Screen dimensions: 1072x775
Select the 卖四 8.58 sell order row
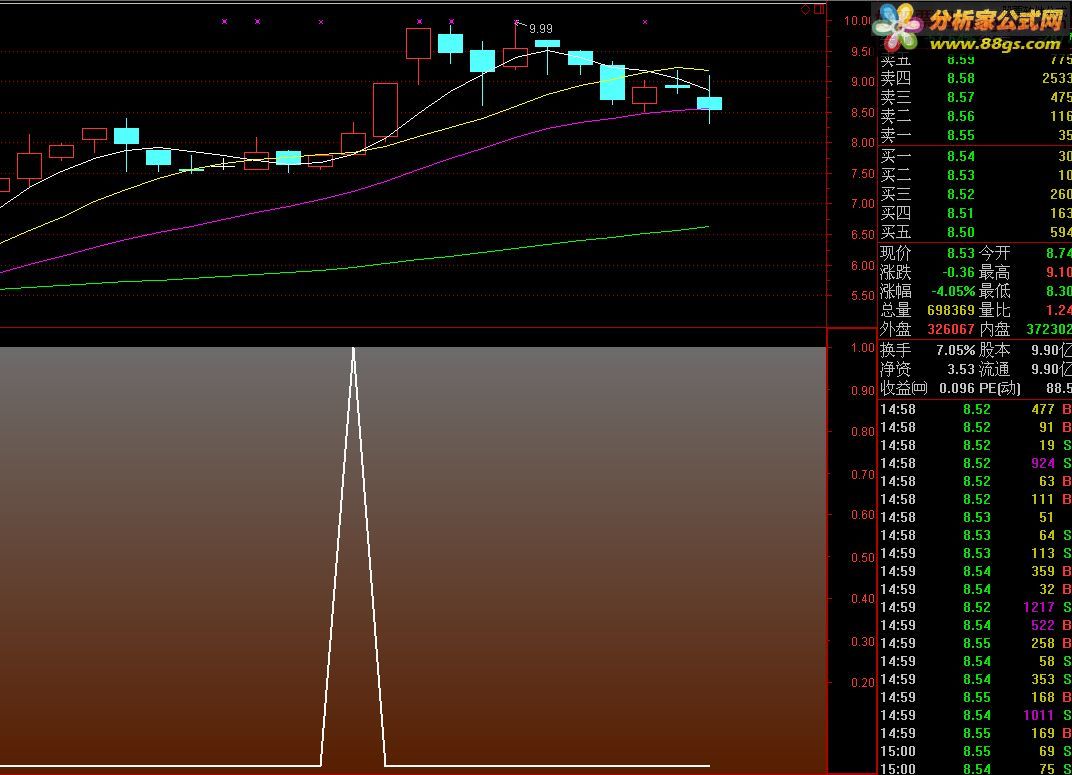coord(975,79)
